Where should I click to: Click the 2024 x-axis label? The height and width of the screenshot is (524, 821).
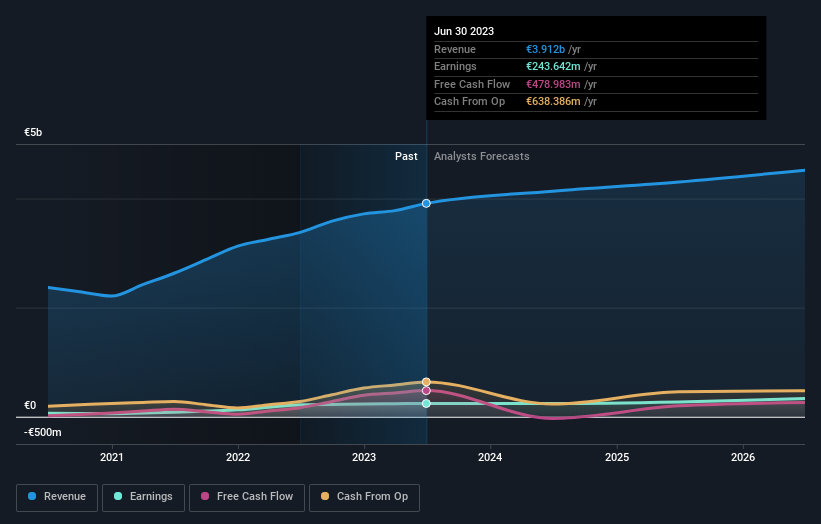(490, 457)
